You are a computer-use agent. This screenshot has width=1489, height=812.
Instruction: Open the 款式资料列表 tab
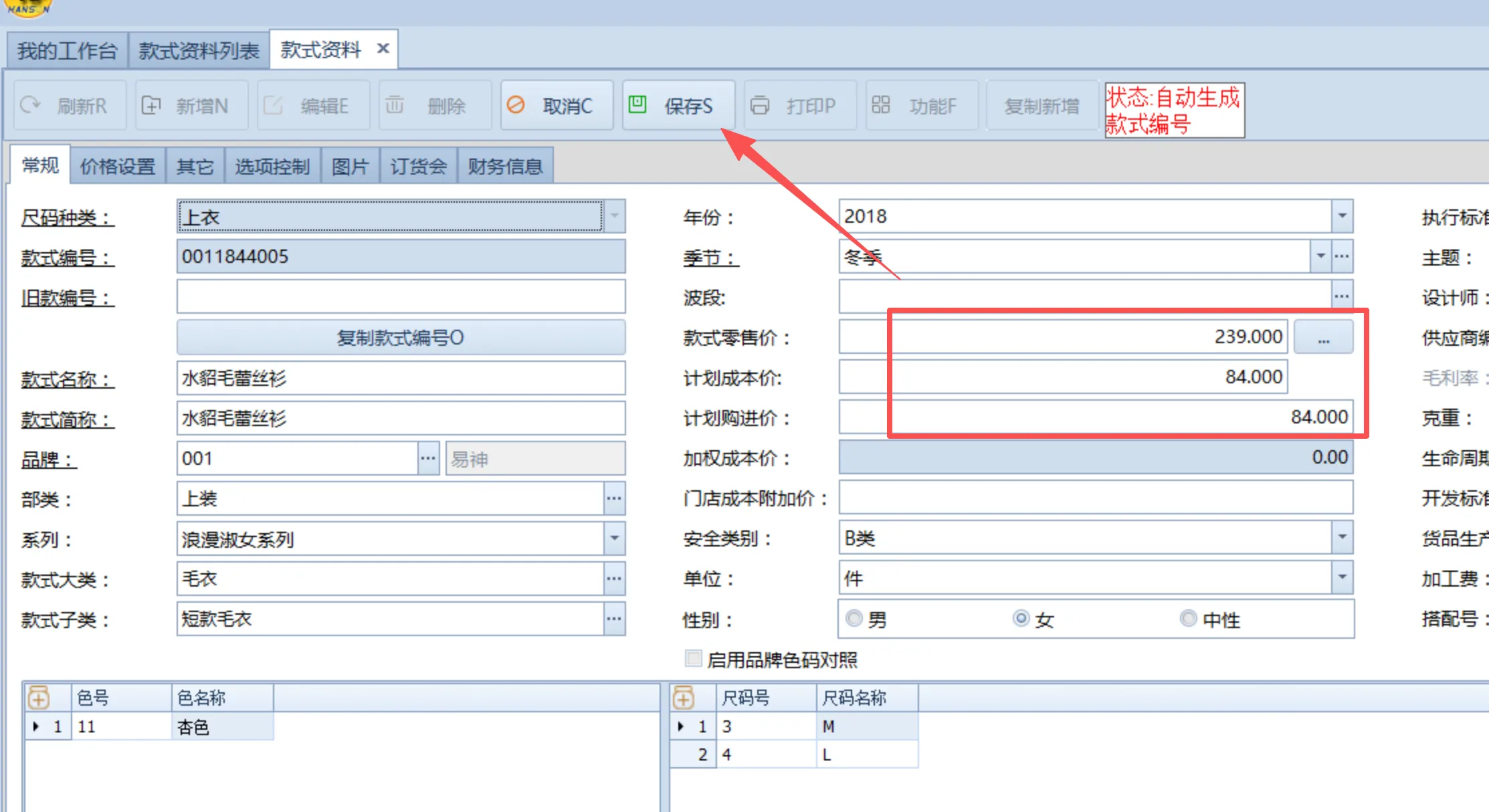point(199,50)
